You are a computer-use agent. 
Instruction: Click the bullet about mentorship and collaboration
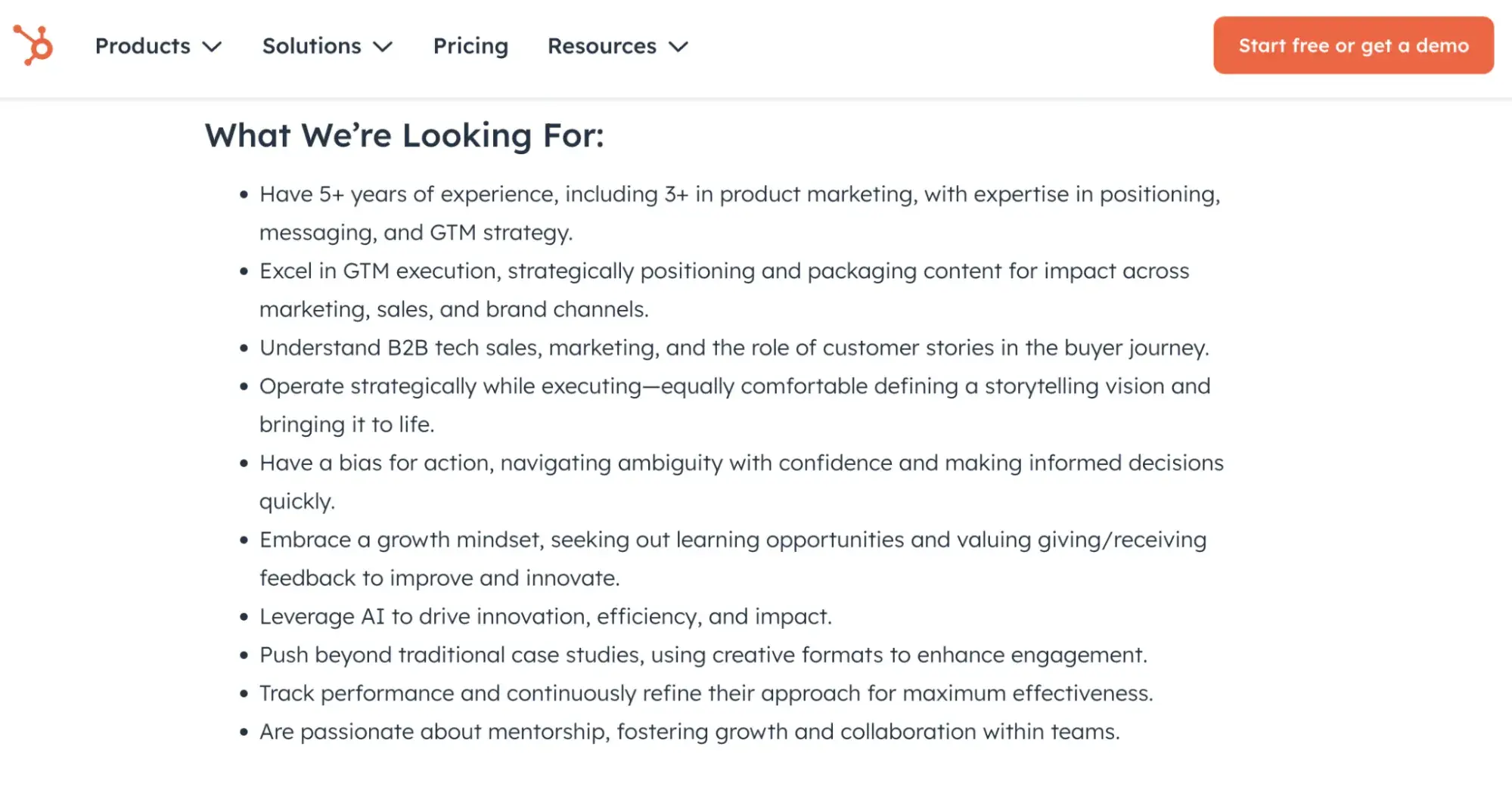pyautogui.click(x=689, y=731)
